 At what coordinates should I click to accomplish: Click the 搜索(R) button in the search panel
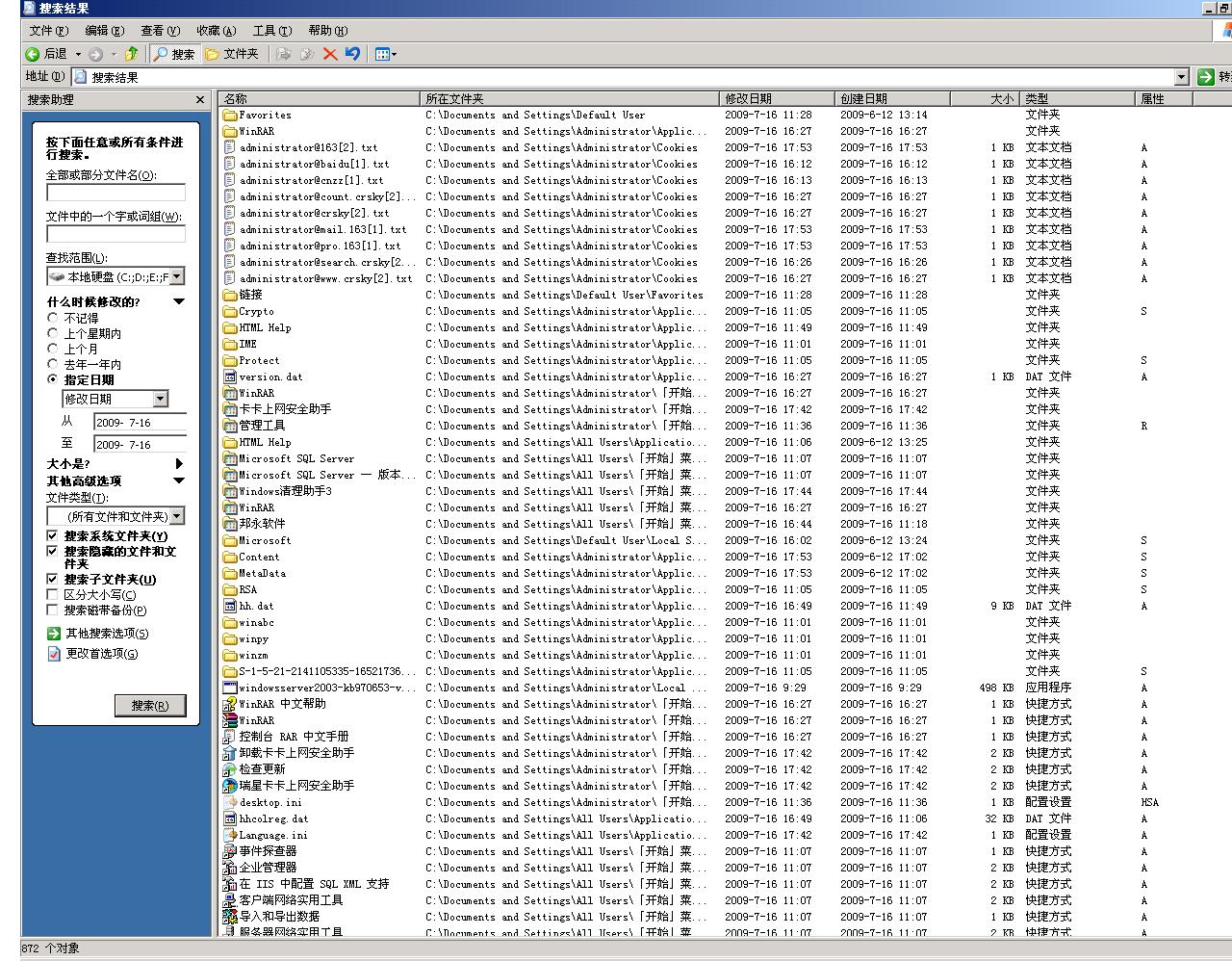[150, 705]
